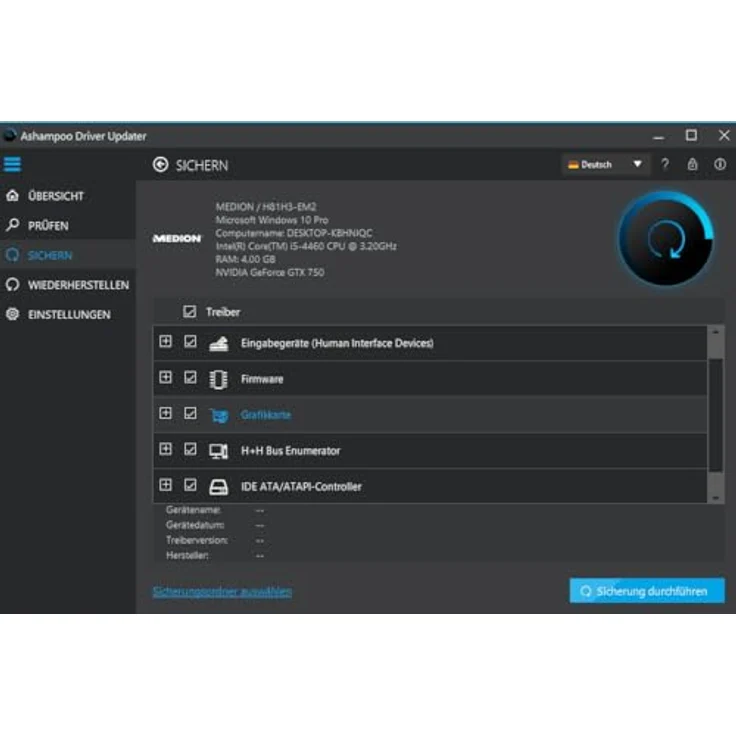Click the Computername DESKTOP-KBHNIQC text
736x736 pixels.
[x=294, y=233]
